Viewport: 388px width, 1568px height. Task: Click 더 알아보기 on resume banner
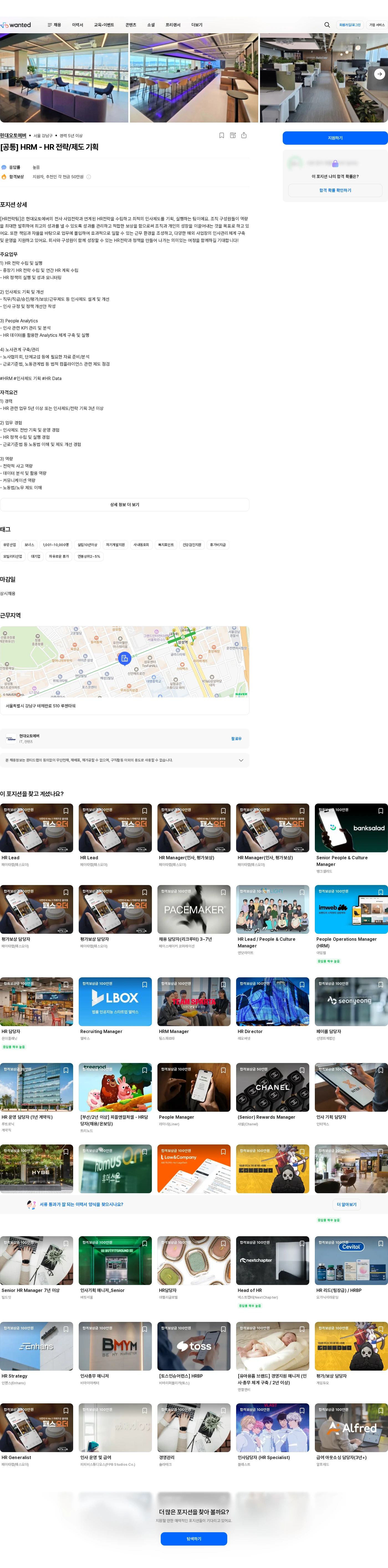347,1205
